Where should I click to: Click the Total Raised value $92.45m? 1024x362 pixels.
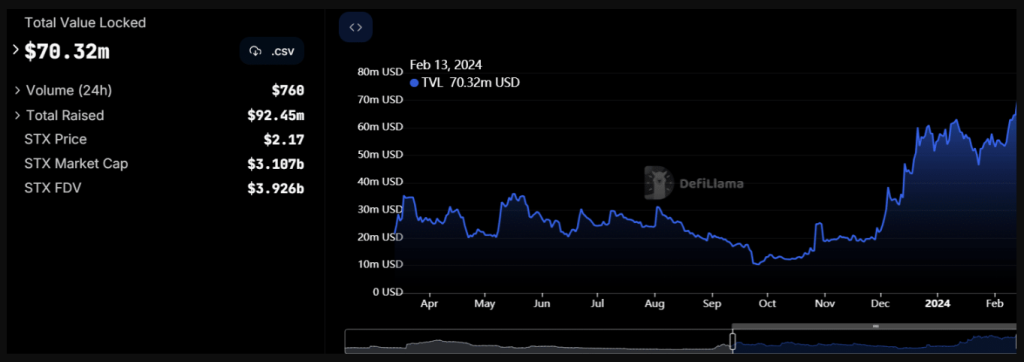[276, 116]
